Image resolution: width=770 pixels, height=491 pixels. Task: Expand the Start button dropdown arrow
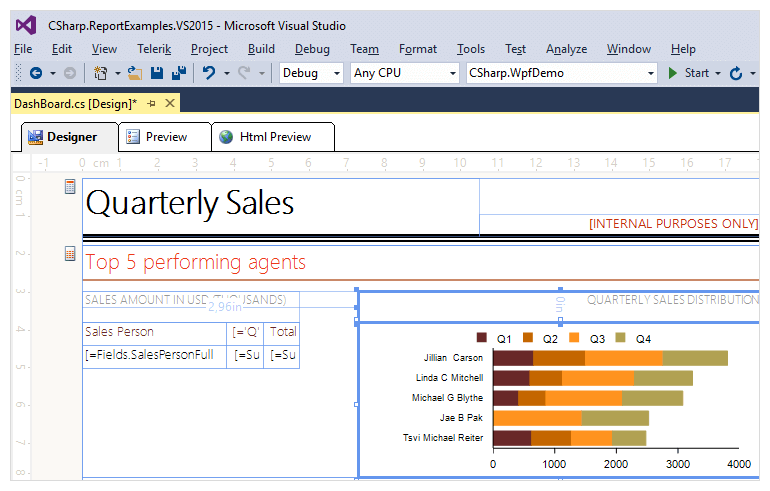point(717,73)
